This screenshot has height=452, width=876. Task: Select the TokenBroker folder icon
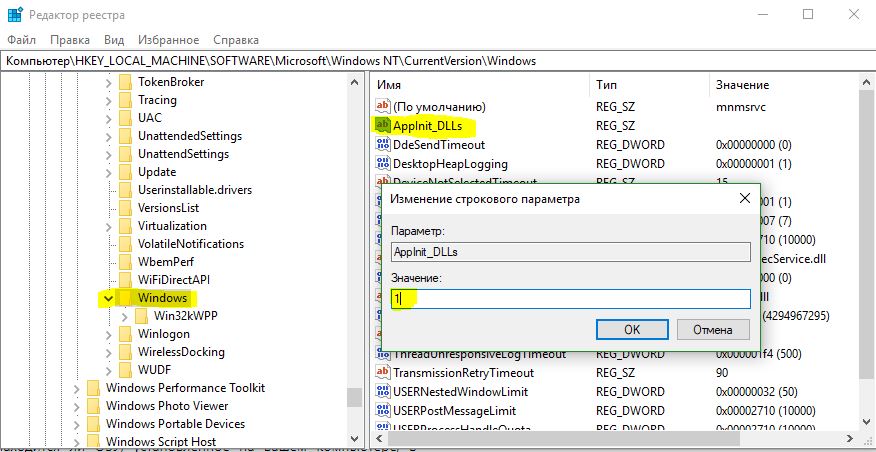[126, 82]
